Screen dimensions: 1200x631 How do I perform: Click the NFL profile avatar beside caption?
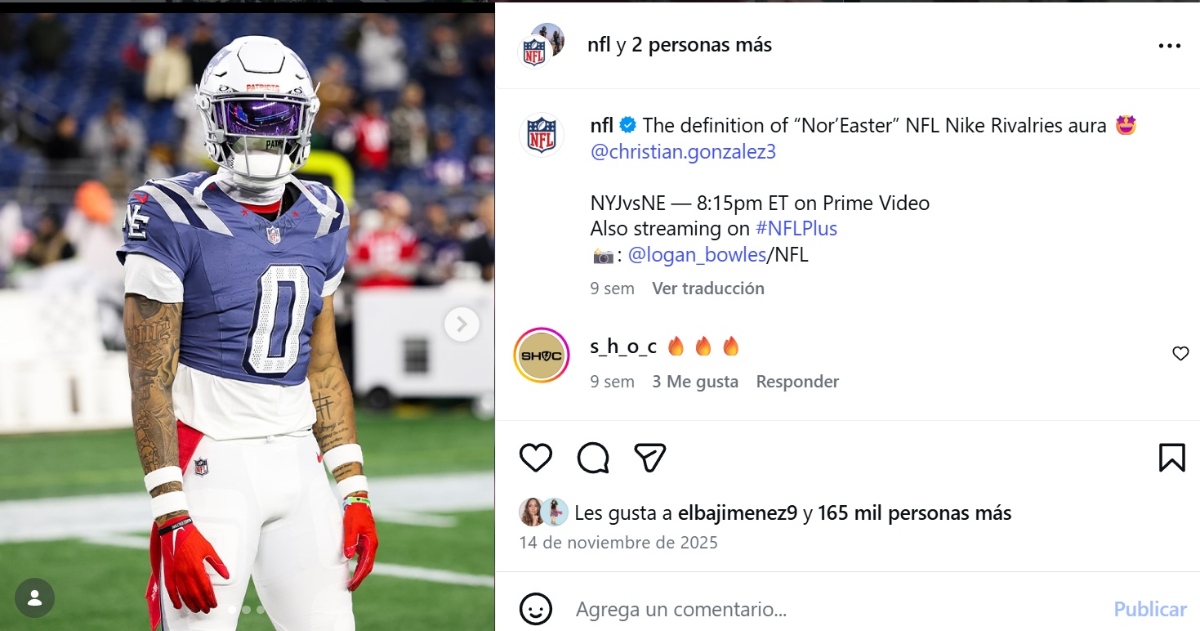pos(541,135)
